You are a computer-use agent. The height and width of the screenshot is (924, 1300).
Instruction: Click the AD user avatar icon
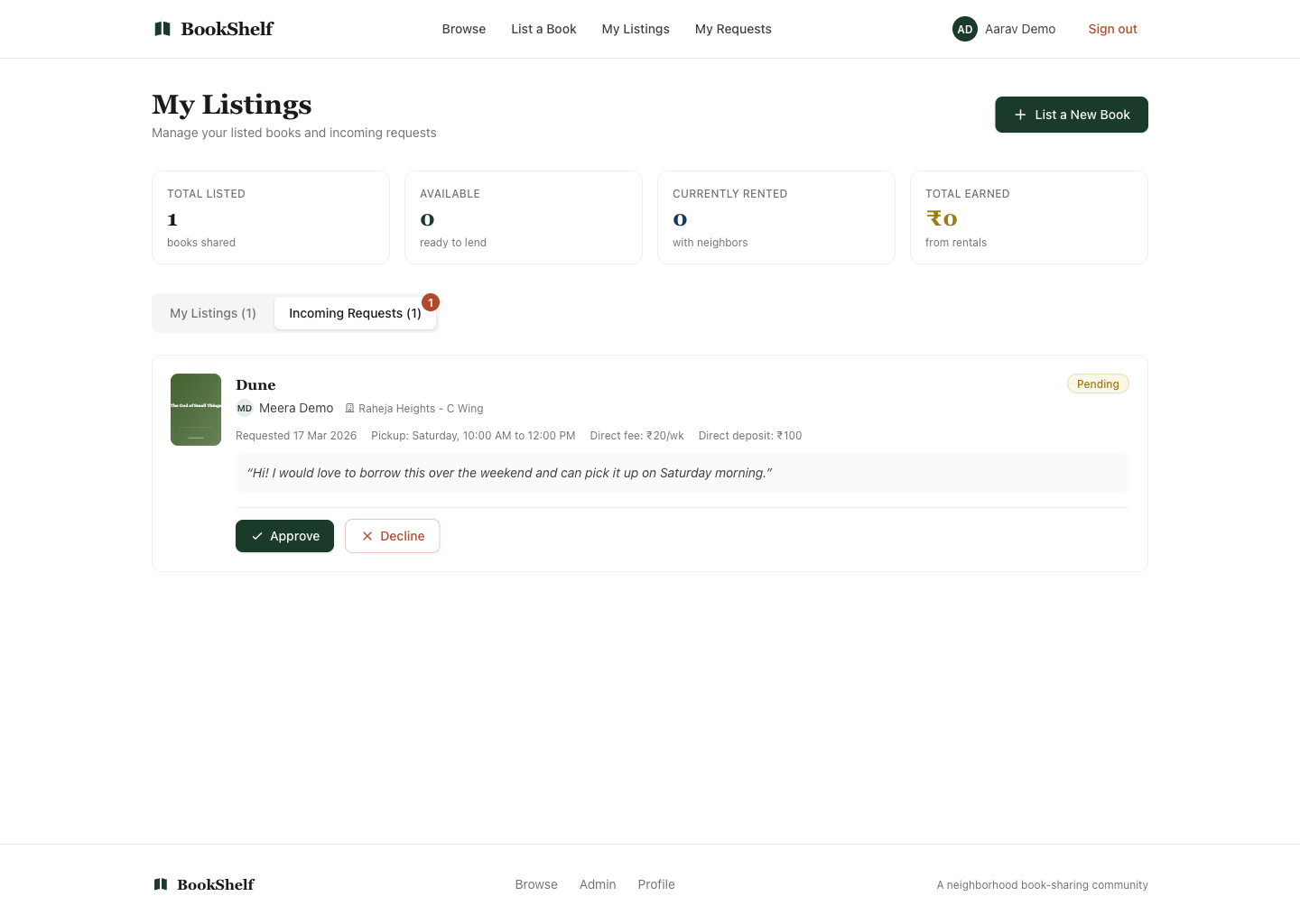tap(964, 29)
